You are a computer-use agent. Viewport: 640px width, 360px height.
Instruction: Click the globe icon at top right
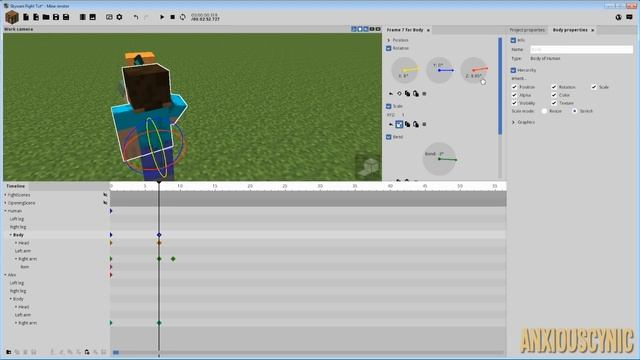coord(618,17)
